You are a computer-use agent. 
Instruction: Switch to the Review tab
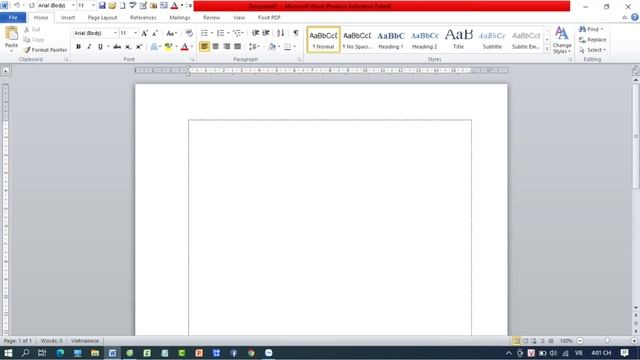[x=211, y=18]
